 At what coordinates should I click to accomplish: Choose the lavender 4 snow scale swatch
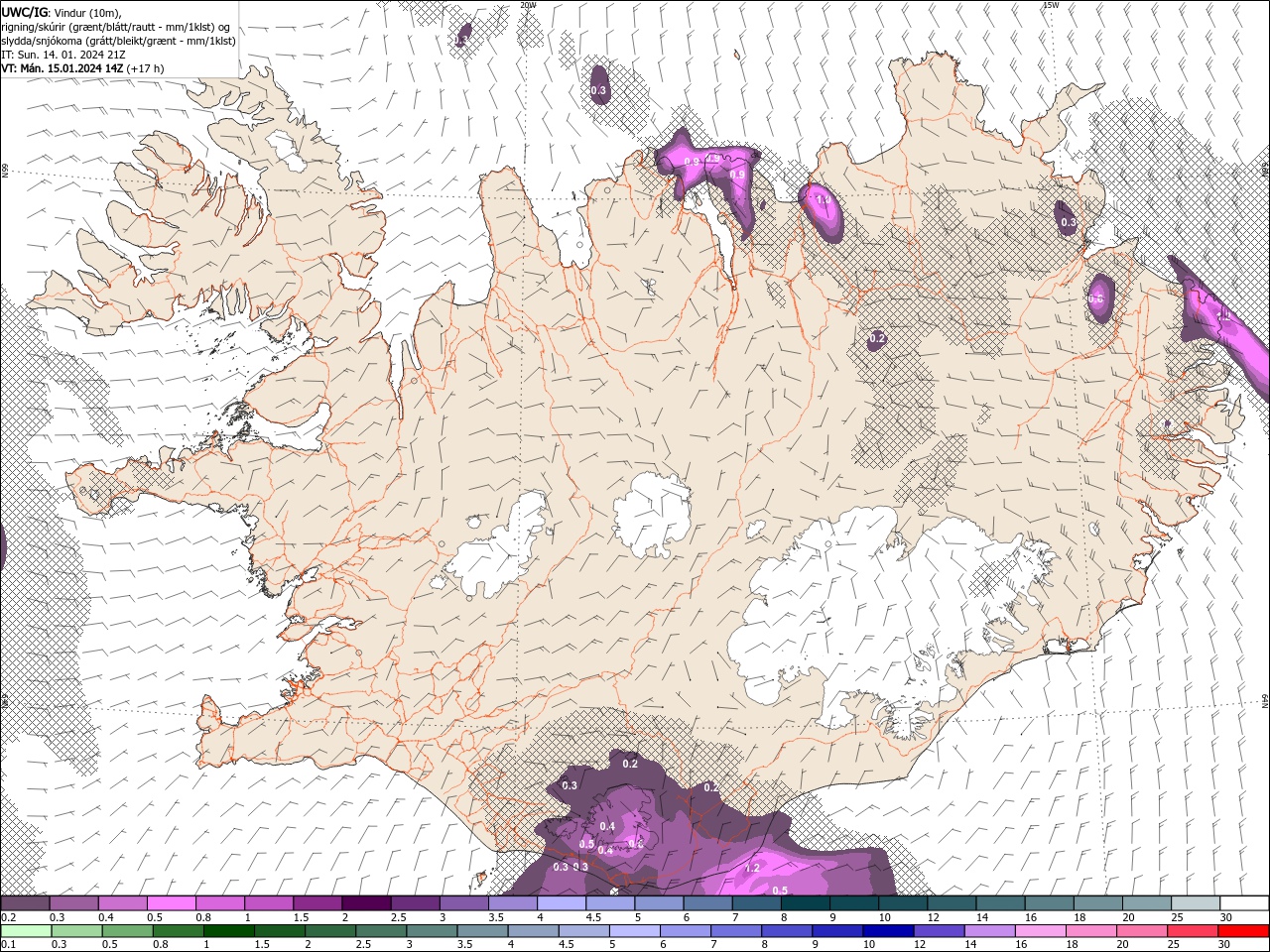click(562, 903)
